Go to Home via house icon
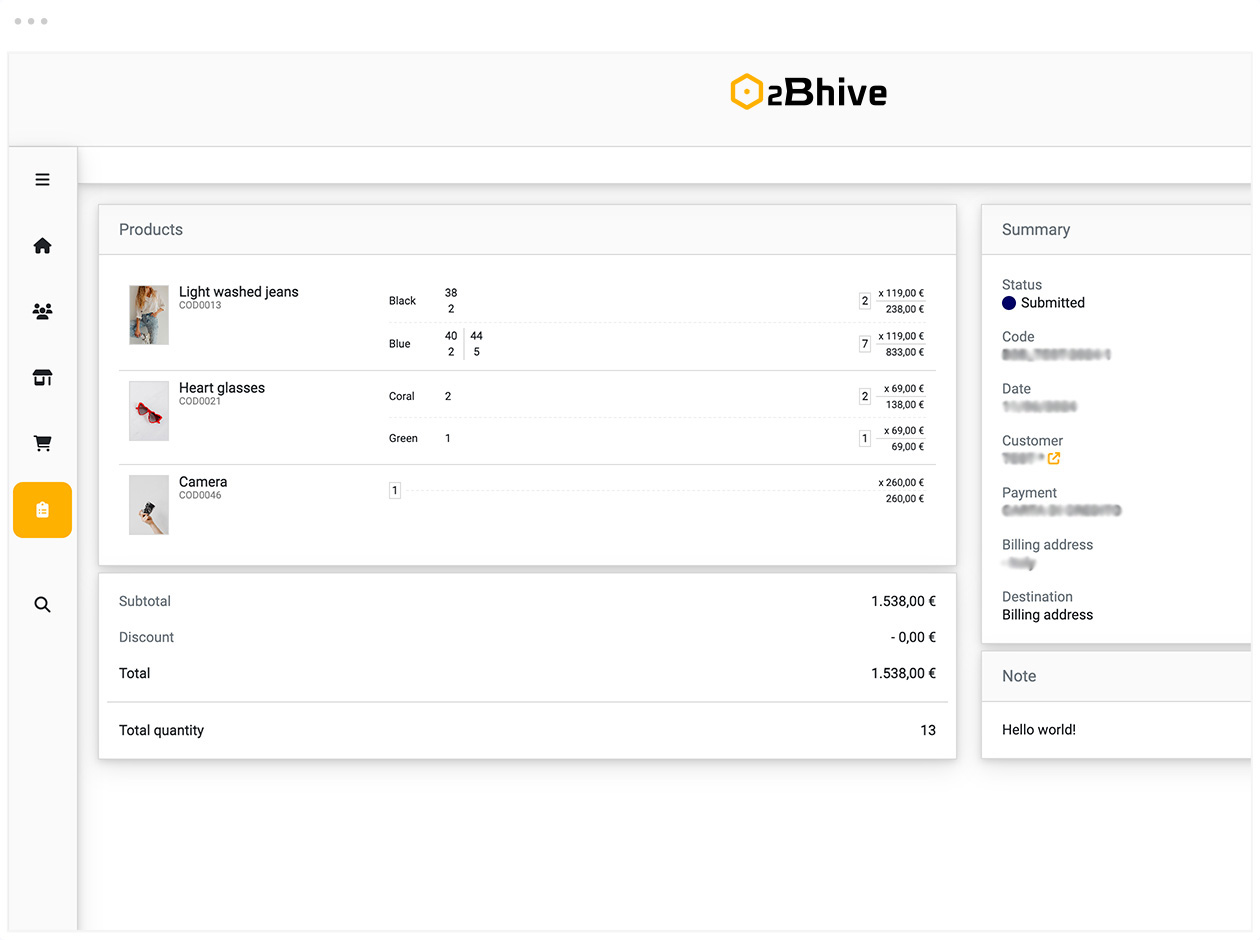The height and width of the screenshot is (940, 1260). pyautogui.click(x=42, y=246)
